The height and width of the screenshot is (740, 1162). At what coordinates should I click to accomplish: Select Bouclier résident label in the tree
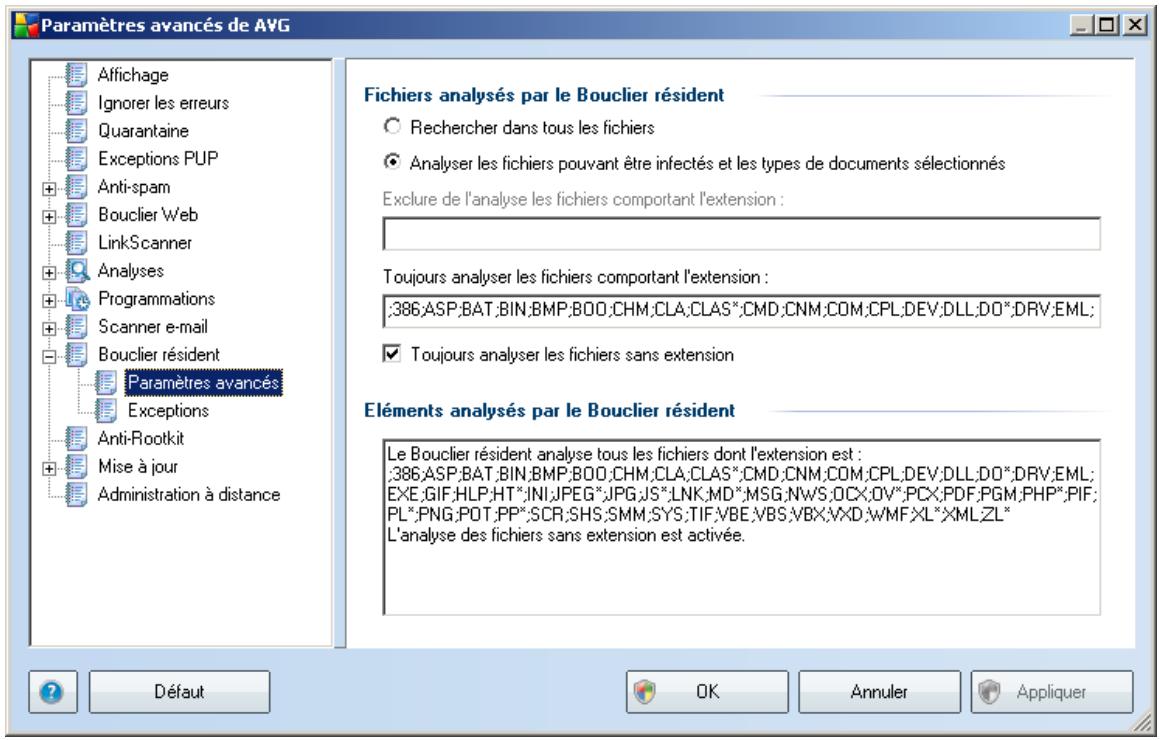(x=159, y=355)
